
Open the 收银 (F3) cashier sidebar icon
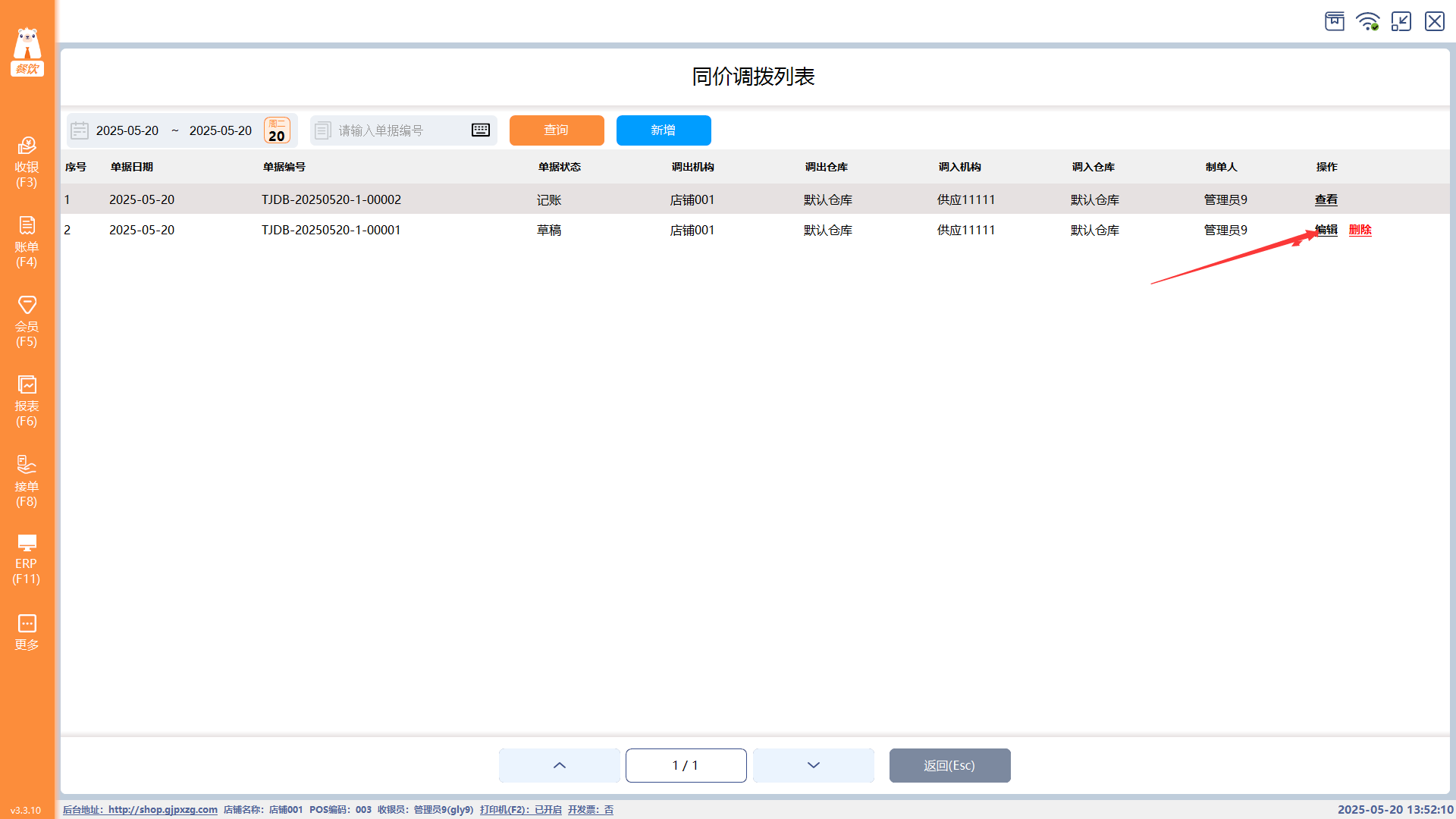coord(27,162)
